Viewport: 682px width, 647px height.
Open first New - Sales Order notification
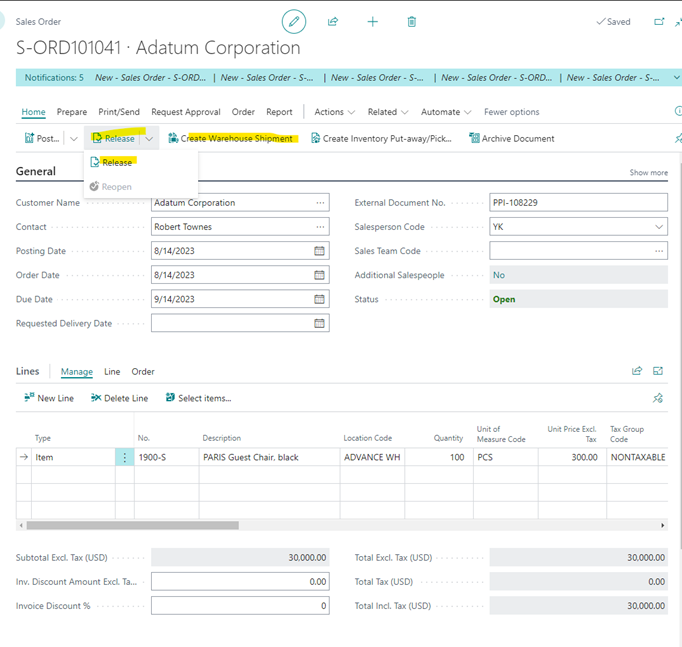click(150, 77)
